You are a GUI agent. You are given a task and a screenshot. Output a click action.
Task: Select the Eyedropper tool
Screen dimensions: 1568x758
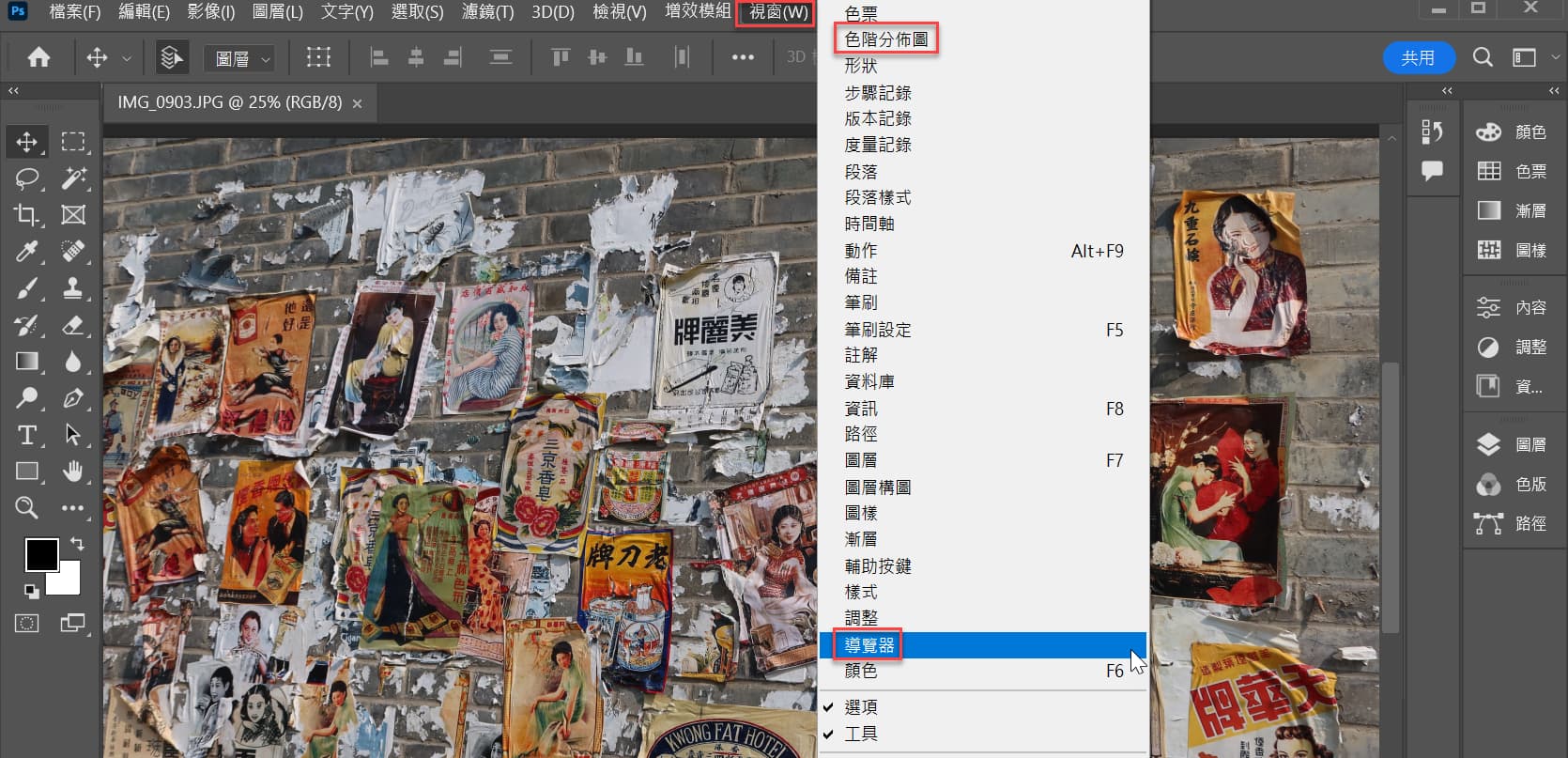point(26,252)
